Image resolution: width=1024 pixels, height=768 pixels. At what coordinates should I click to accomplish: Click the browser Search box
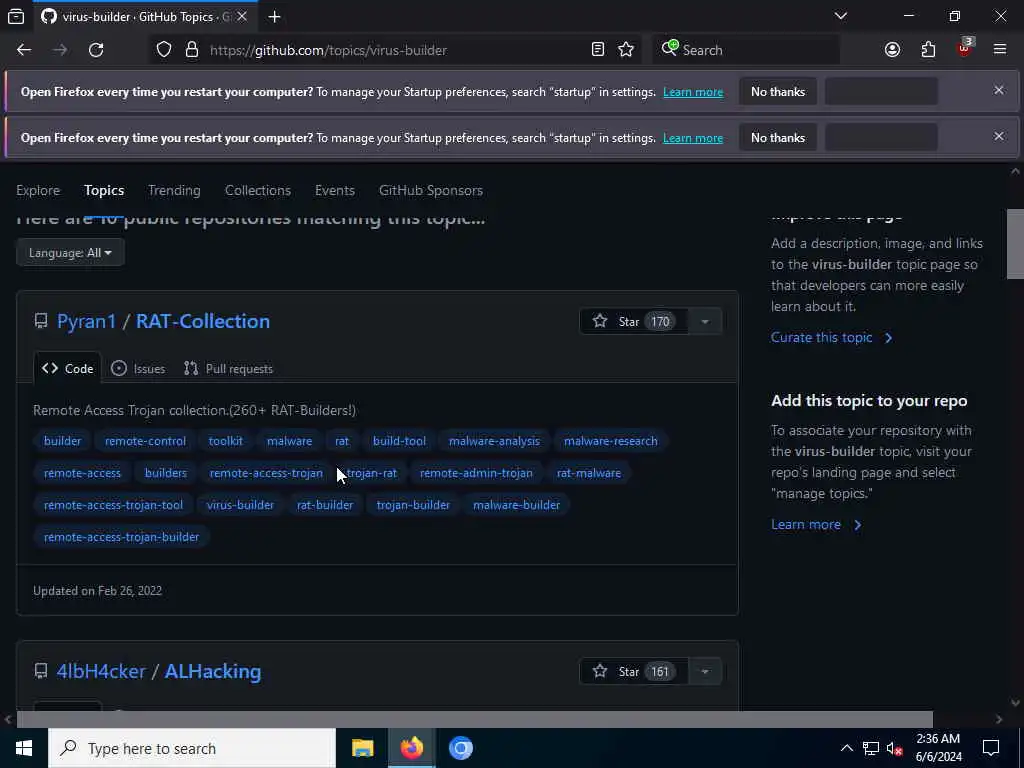746,50
